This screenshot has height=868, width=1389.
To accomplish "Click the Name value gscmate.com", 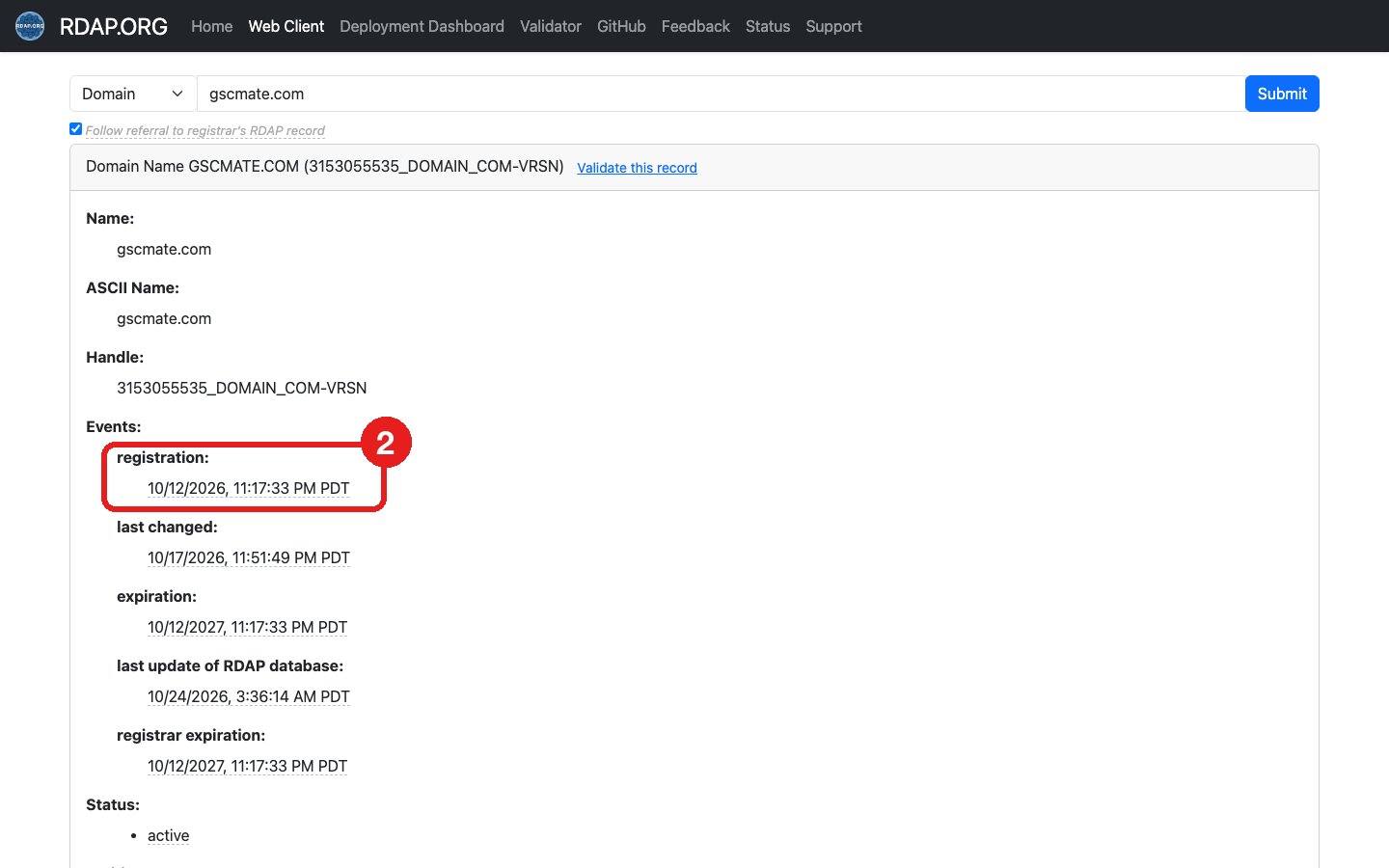I will click(x=164, y=249).
